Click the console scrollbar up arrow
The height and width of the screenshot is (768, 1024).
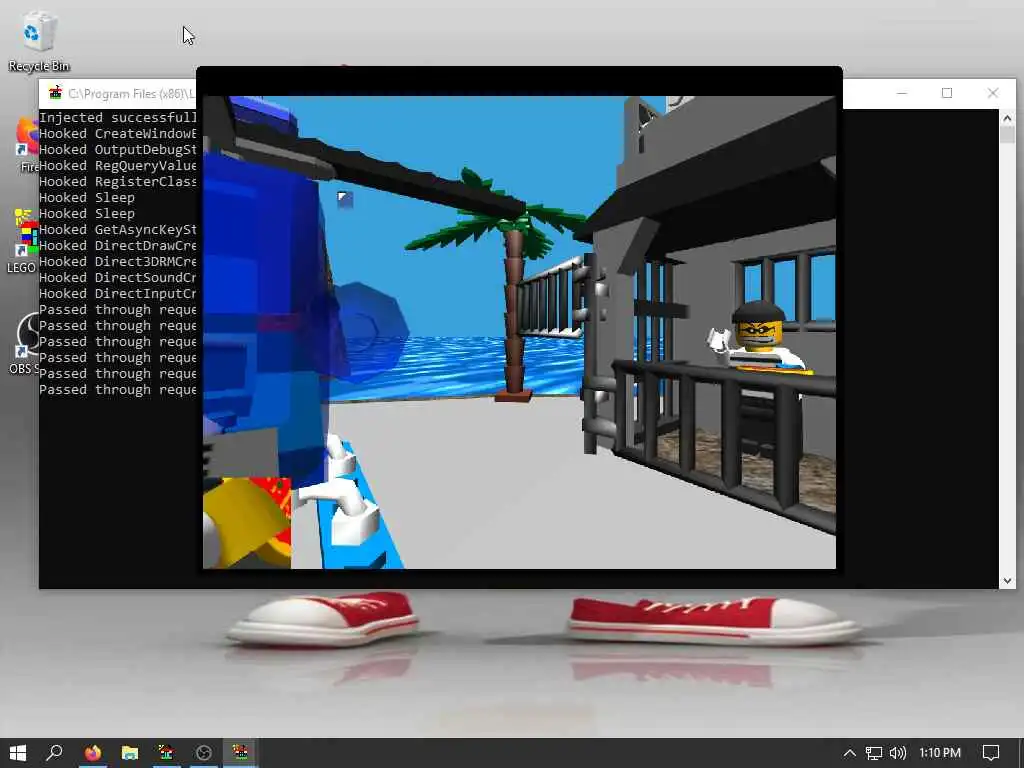1007,118
